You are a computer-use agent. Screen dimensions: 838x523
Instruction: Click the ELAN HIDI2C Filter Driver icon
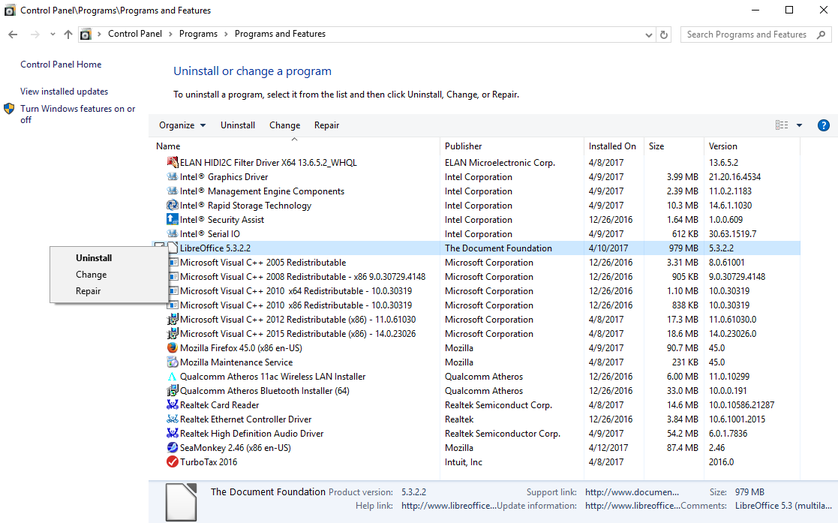tap(172, 162)
